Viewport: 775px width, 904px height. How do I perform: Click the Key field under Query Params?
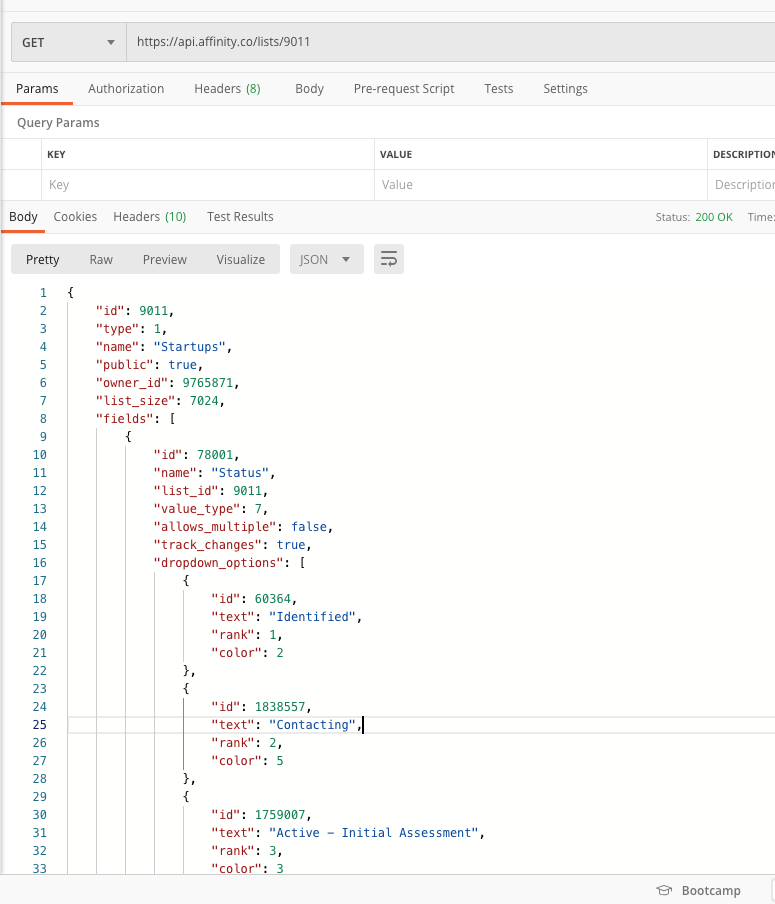tap(200, 184)
